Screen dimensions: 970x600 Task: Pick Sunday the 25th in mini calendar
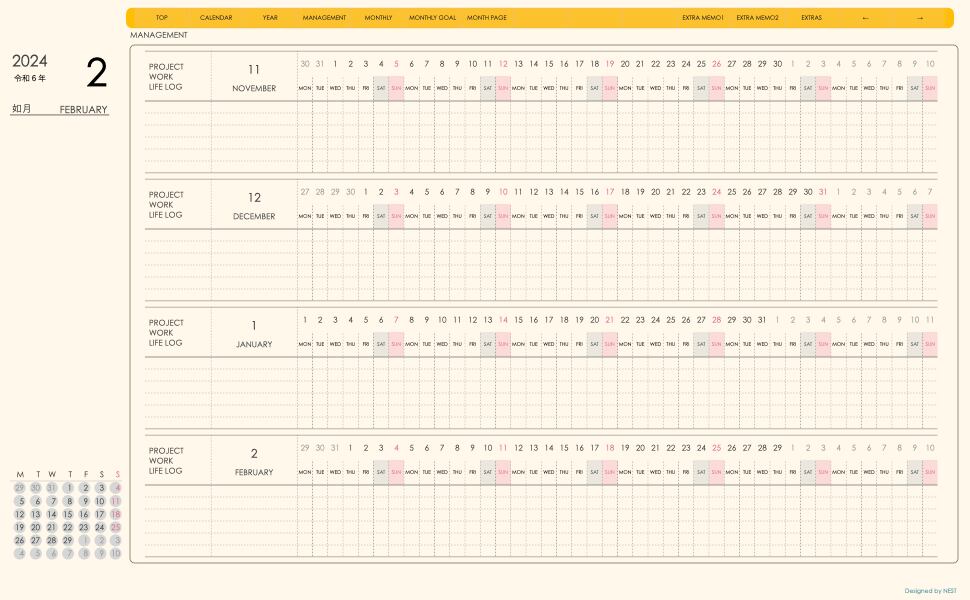pyautogui.click(x=116, y=527)
